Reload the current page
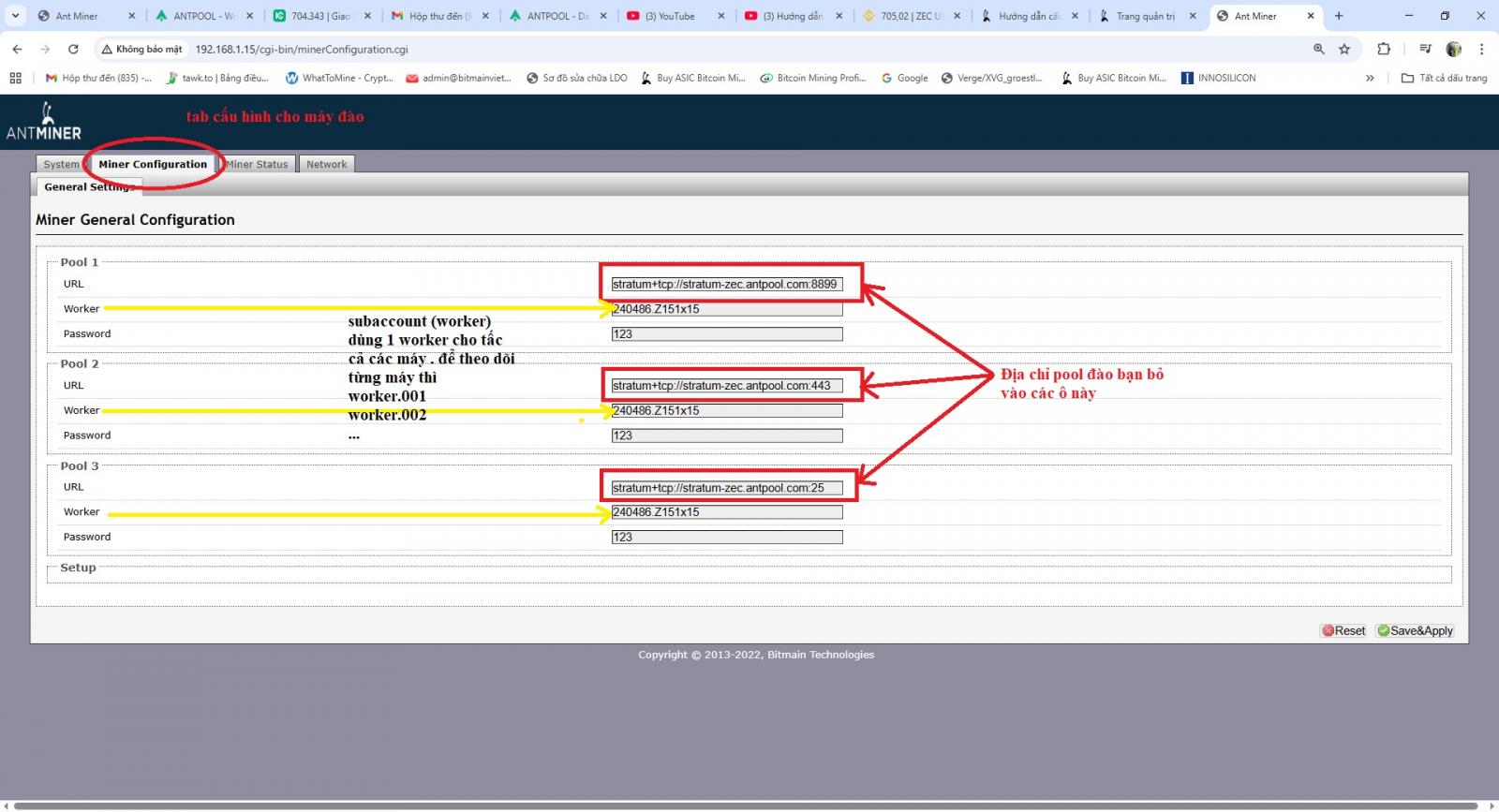Image resolution: width=1499 pixels, height=812 pixels. click(73, 49)
